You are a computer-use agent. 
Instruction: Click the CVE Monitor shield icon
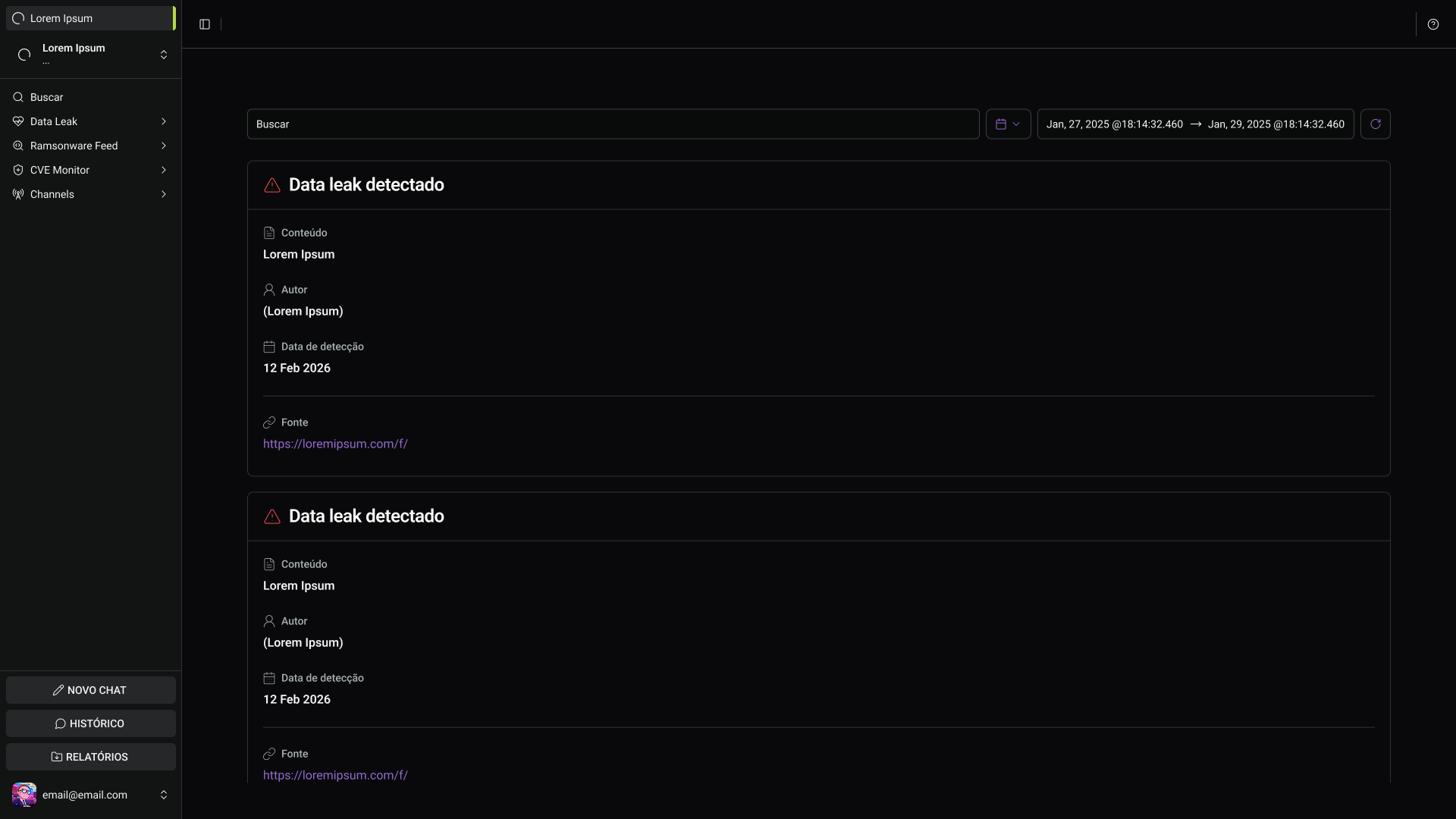pos(18,170)
